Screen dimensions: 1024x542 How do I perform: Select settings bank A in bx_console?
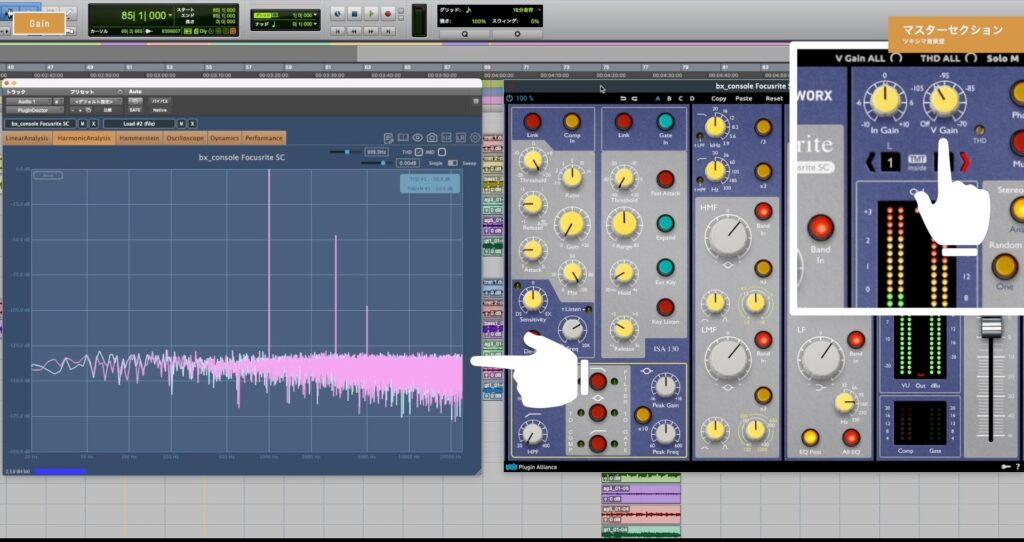point(658,99)
